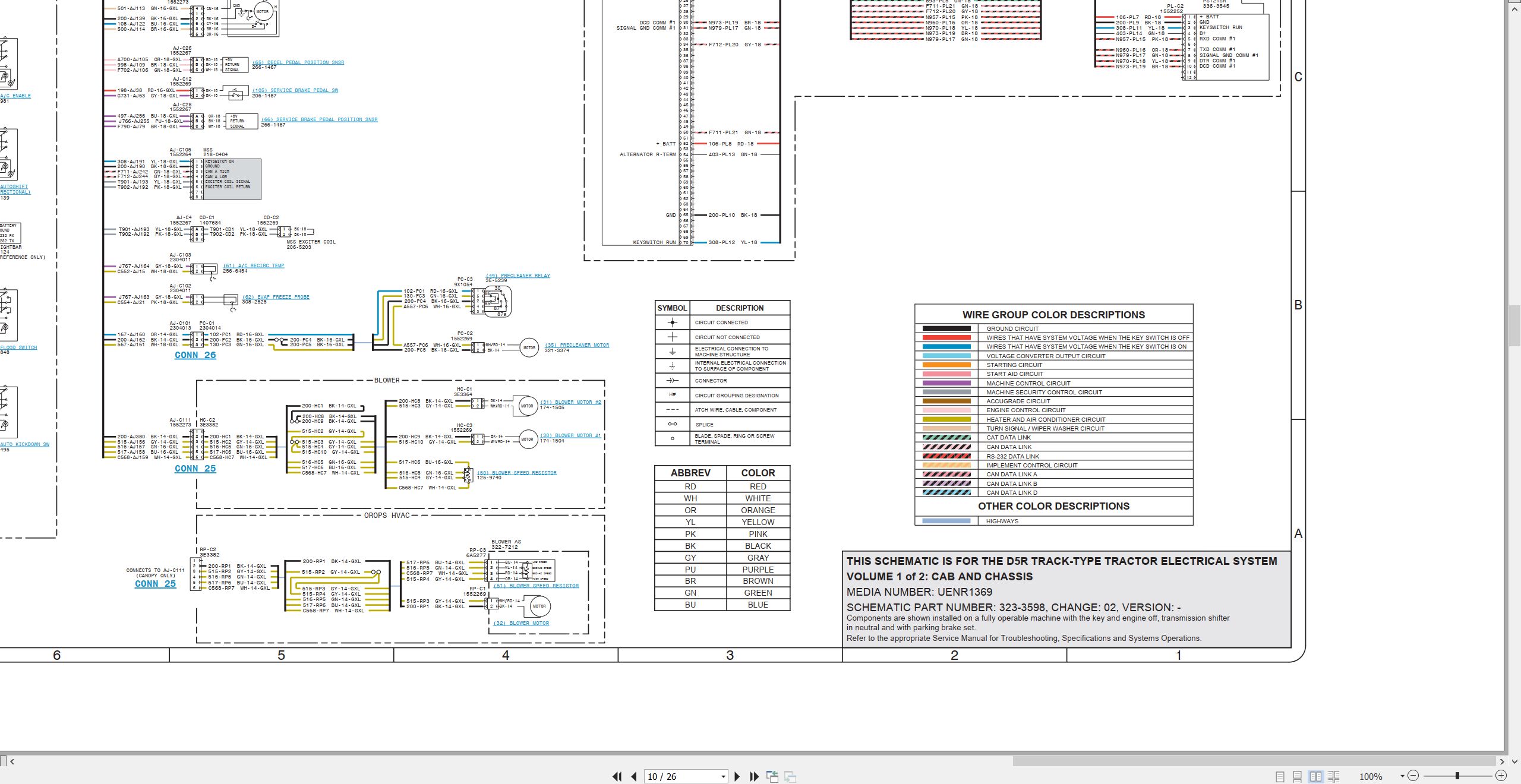Click the page number input field
This screenshot has height=784, width=1521.
point(681,777)
